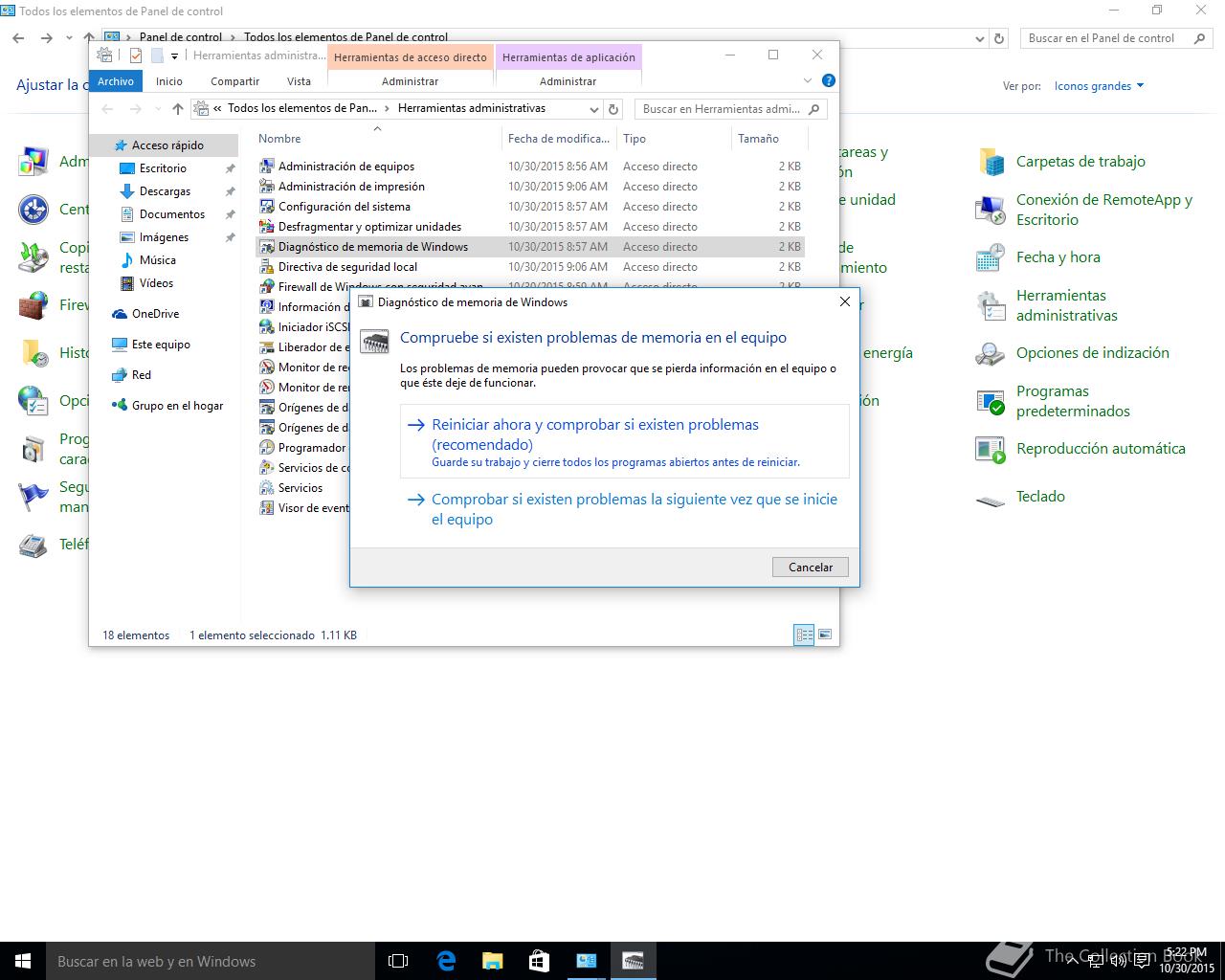This screenshot has height=980, width=1225.
Task: Switch to the Compartir ribbon tab
Action: coord(234,81)
